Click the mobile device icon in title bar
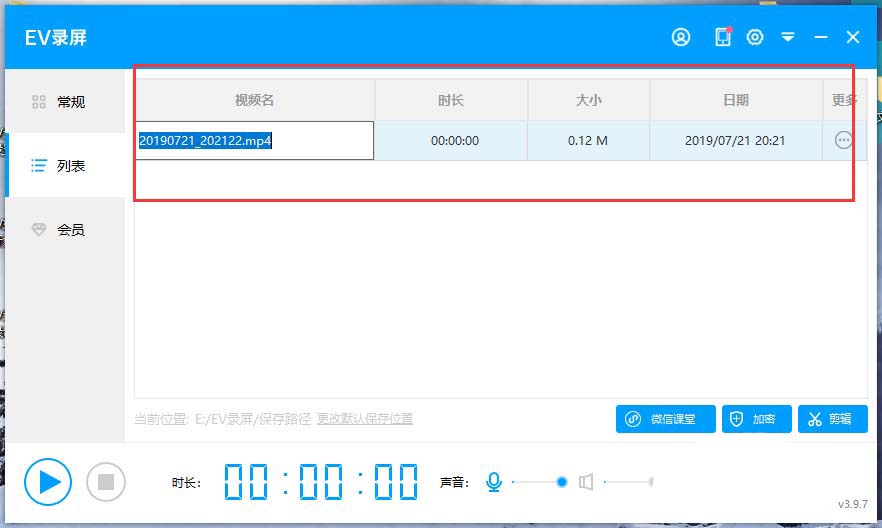 point(722,37)
